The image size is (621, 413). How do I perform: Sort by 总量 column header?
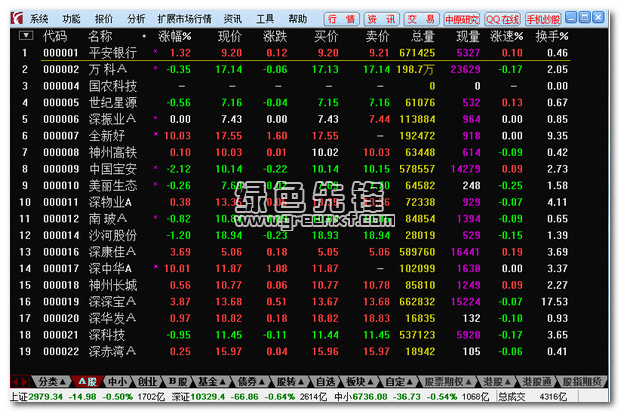click(423, 36)
